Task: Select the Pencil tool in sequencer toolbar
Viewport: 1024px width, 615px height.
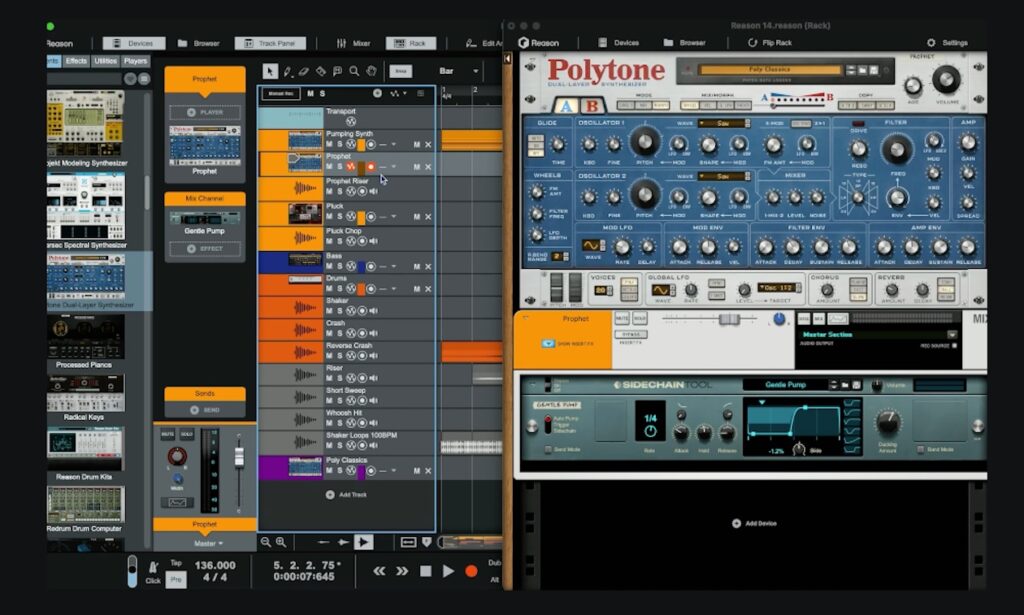Action: (287, 71)
